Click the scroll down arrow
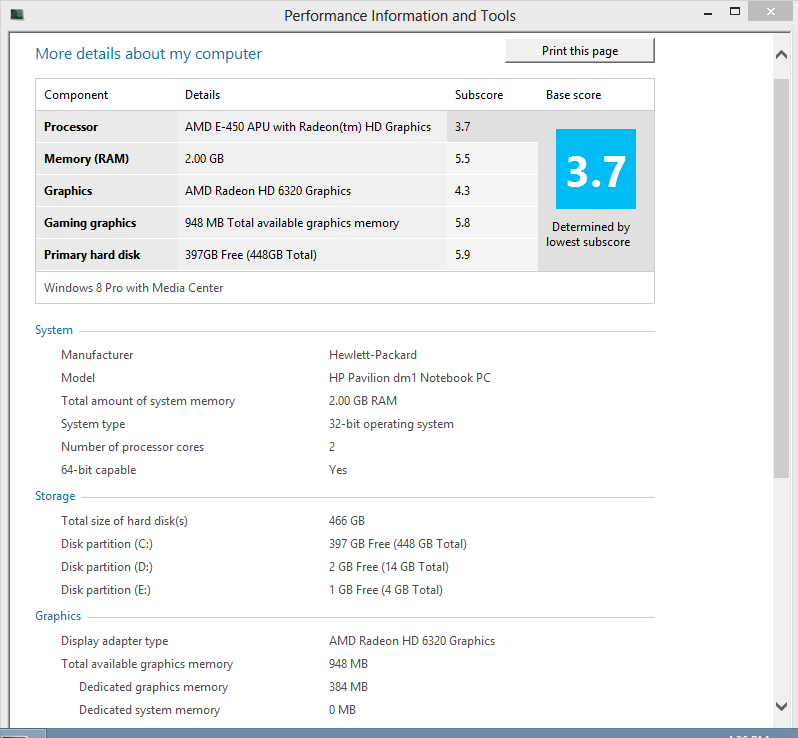The image size is (798, 738). pyautogui.click(x=781, y=706)
